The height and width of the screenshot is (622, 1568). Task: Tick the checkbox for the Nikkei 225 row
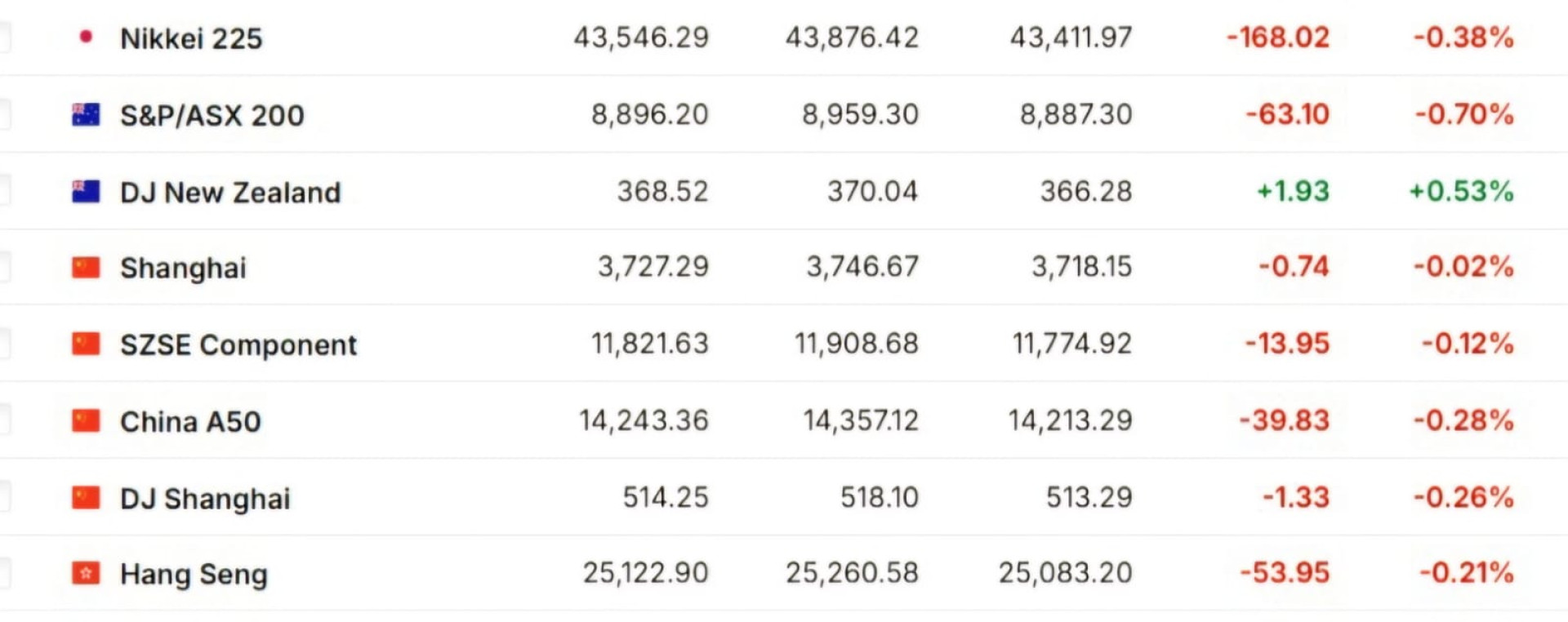tap(3, 38)
